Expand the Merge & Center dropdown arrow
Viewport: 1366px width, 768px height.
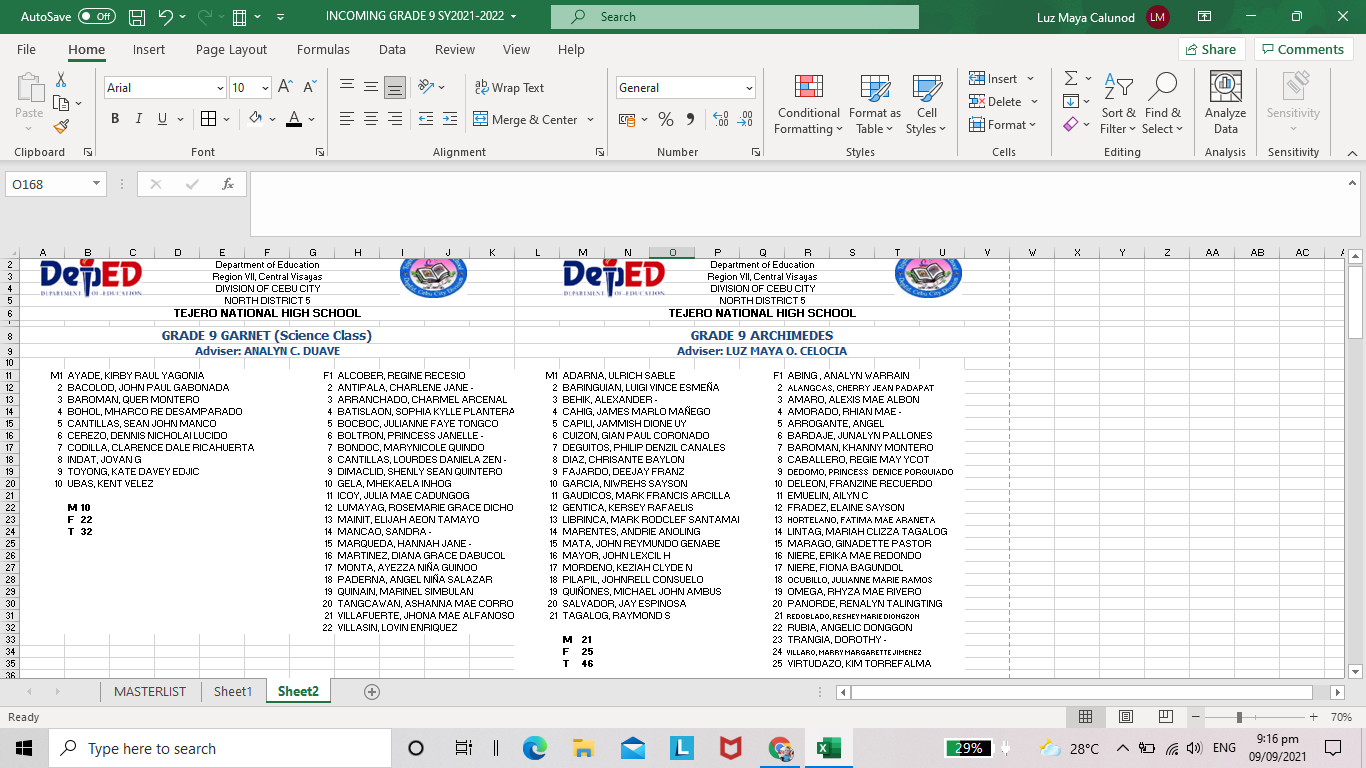point(590,120)
